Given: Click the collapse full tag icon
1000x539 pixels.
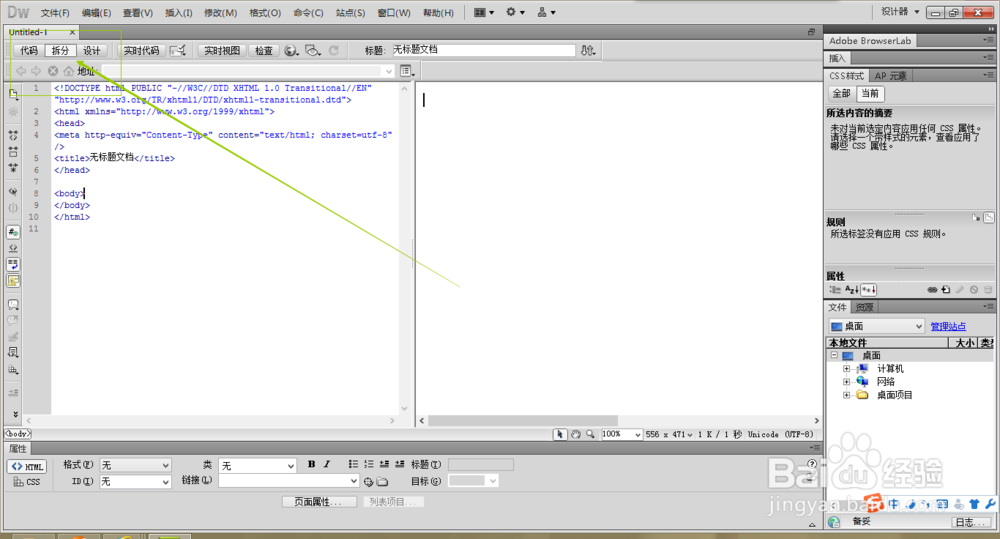Looking at the screenshot, I should click(13, 135).
